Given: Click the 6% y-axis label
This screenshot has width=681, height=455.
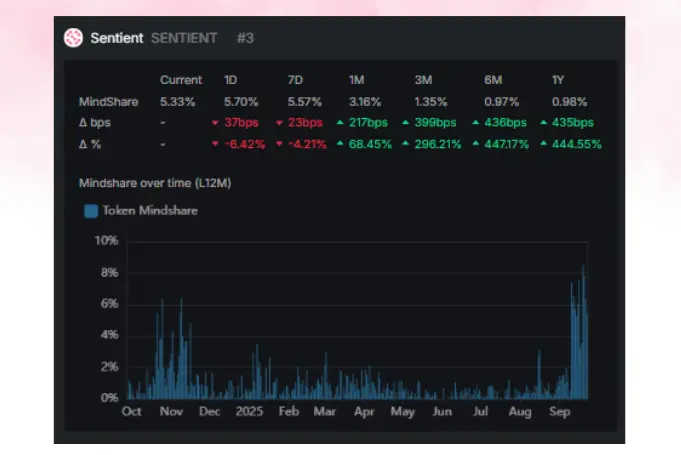Looking at the screenshot, I should click(x=109, y=303).
